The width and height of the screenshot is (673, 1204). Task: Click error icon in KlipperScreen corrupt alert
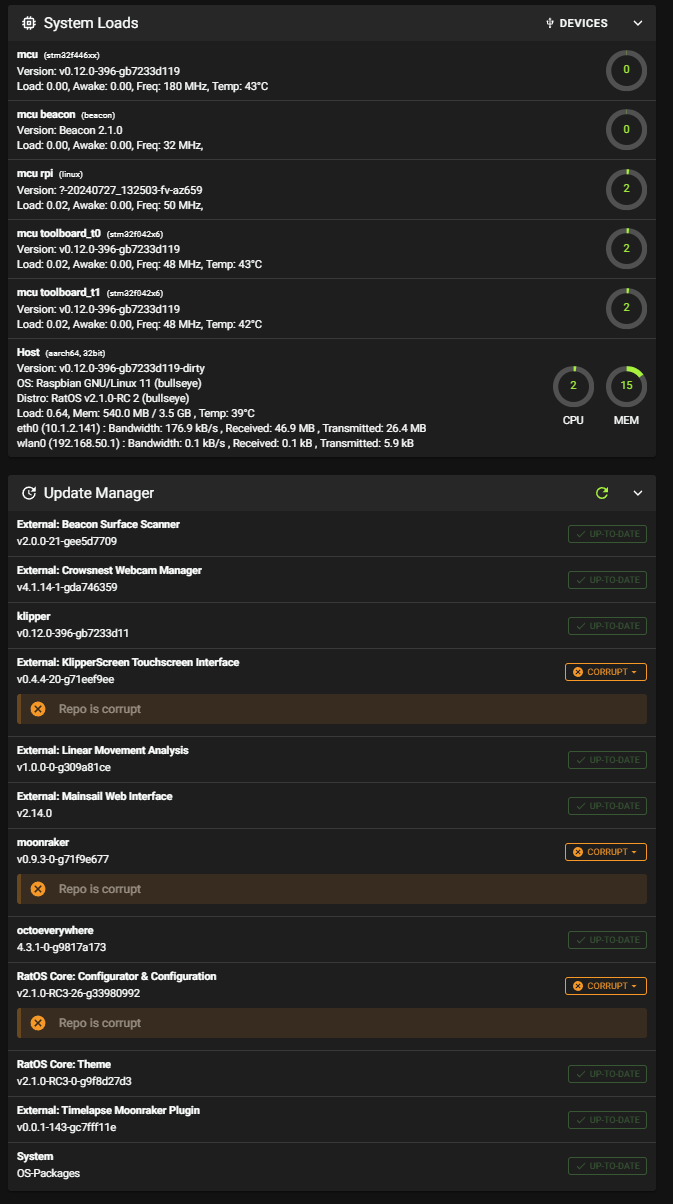pos(38,709)
